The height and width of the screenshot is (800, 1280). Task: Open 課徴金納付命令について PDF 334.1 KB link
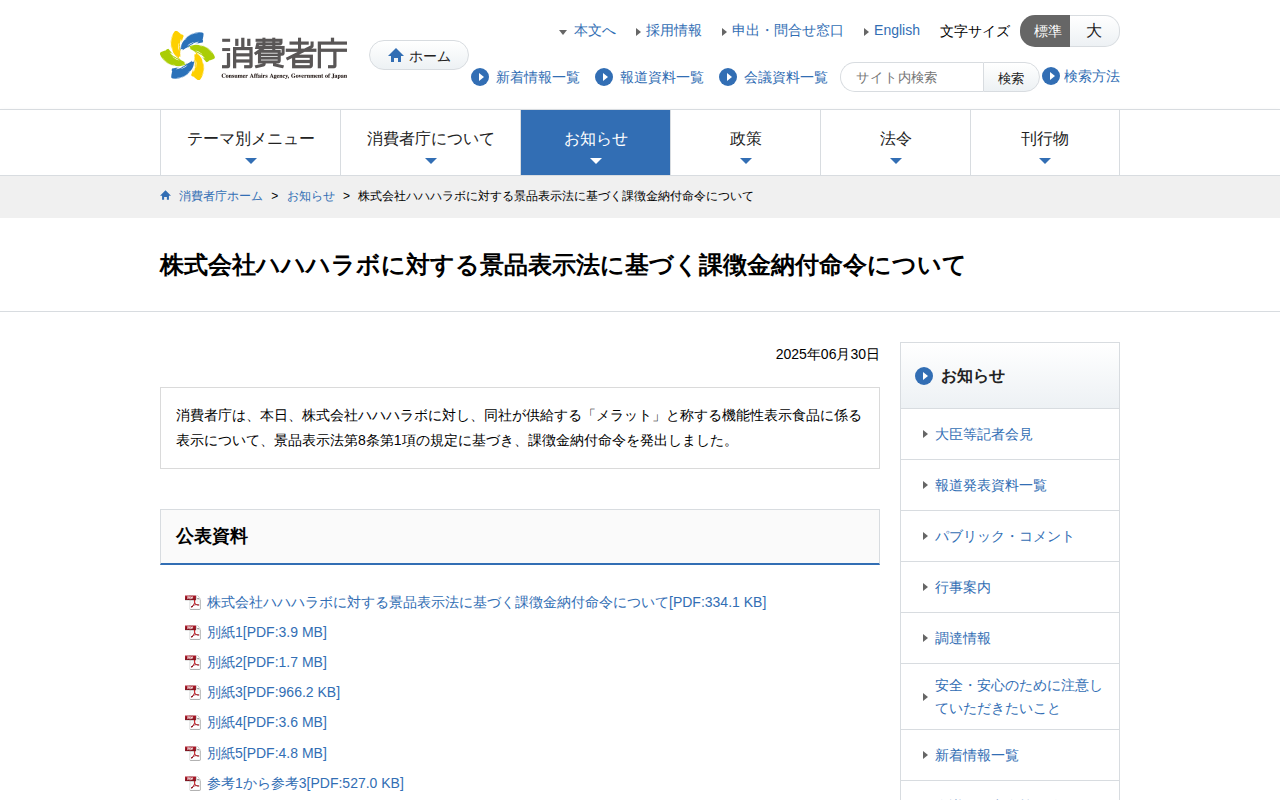tap(487, 602)
